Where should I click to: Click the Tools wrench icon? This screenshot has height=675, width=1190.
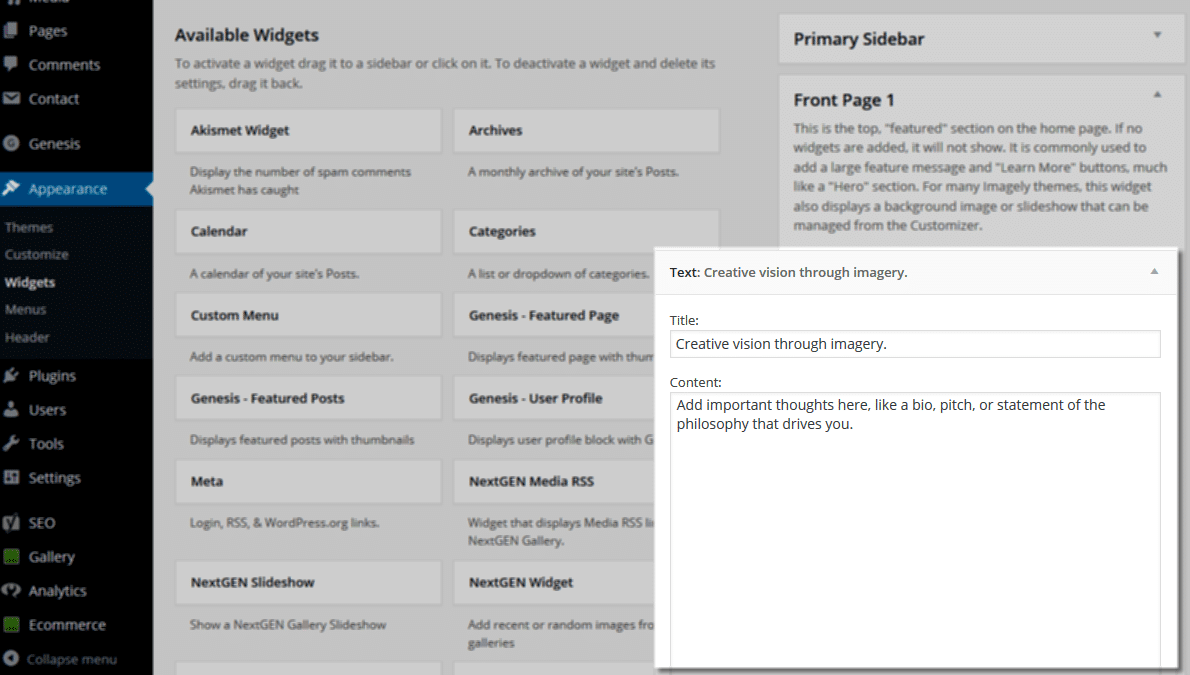11,443
